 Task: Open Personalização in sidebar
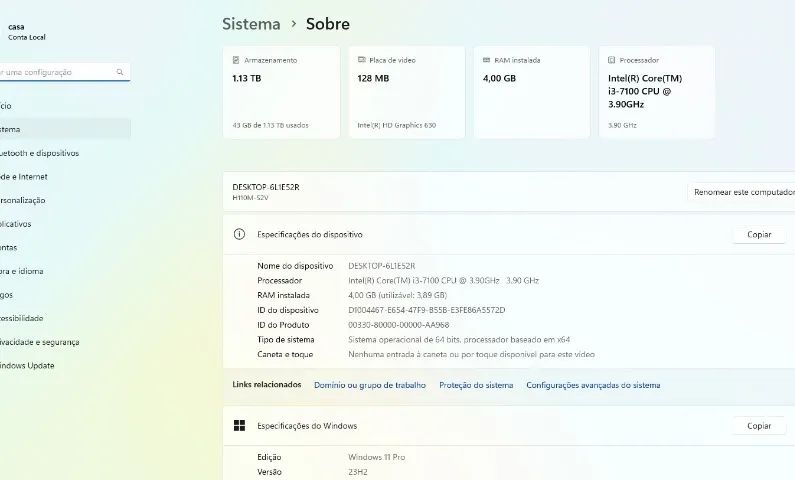tap(65, 200)
